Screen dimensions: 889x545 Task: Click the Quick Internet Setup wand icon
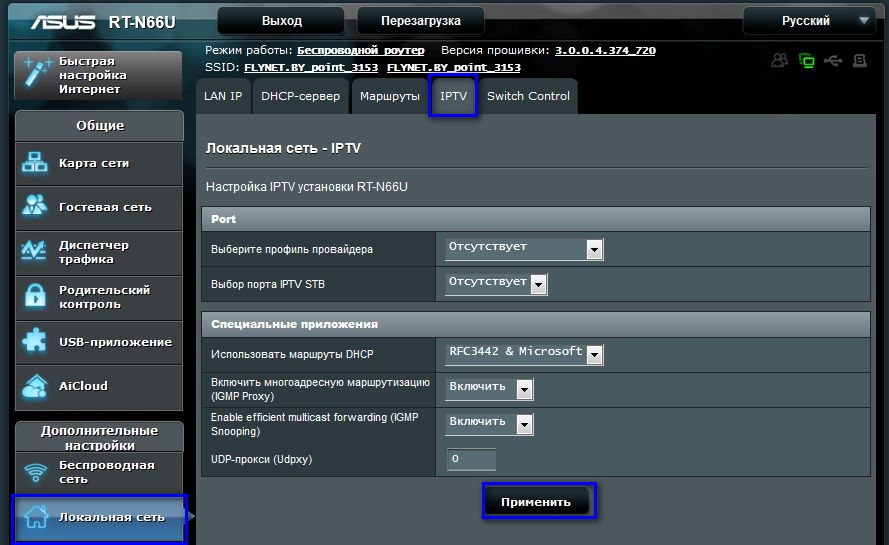coord(37,74)
